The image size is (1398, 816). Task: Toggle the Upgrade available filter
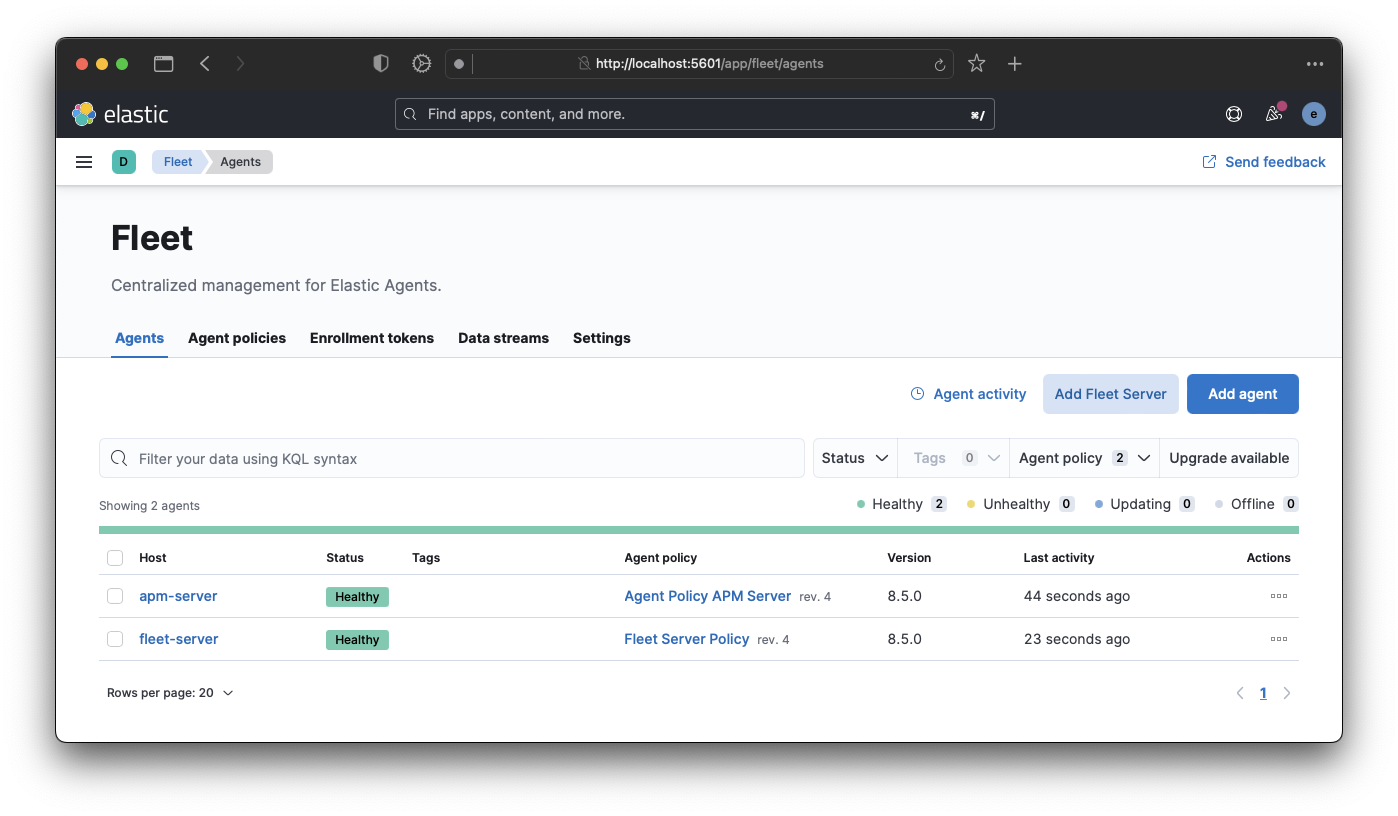[1229, 458]
